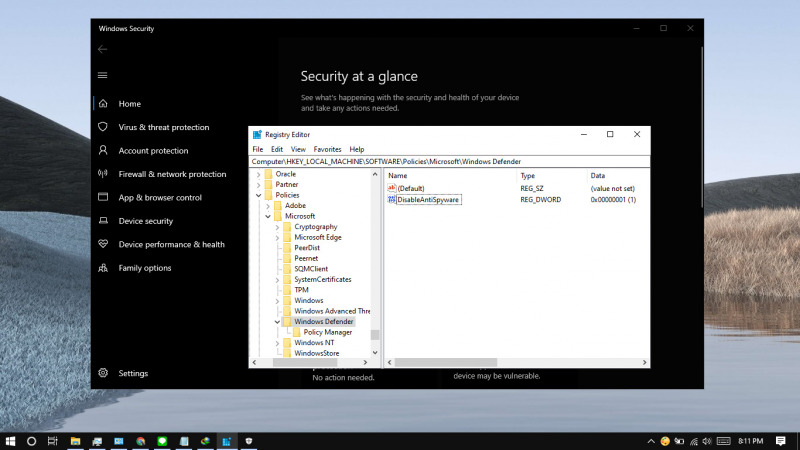Open Family options icon
800x450 pixels.
coord(103,267)
